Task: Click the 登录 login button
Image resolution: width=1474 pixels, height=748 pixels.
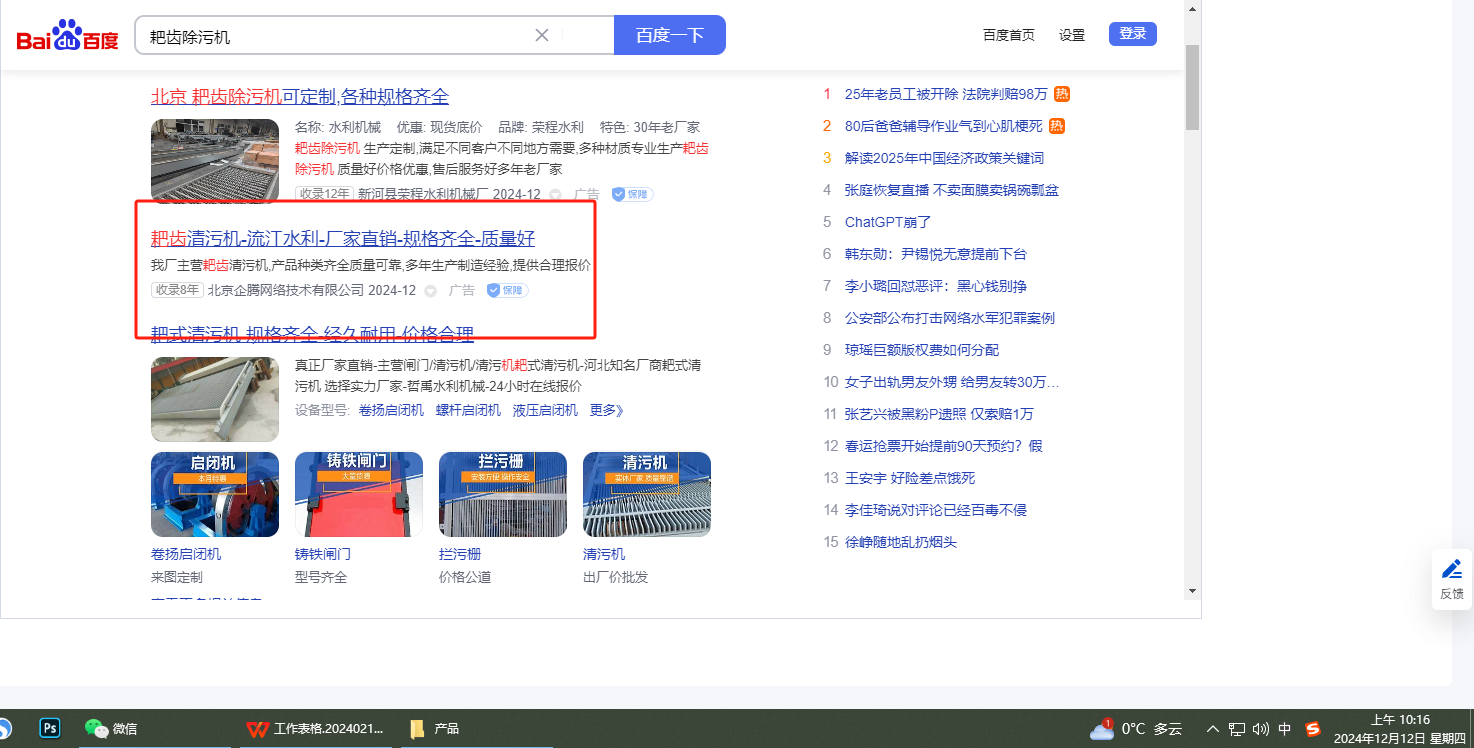Action: [x=1133, y=34]
